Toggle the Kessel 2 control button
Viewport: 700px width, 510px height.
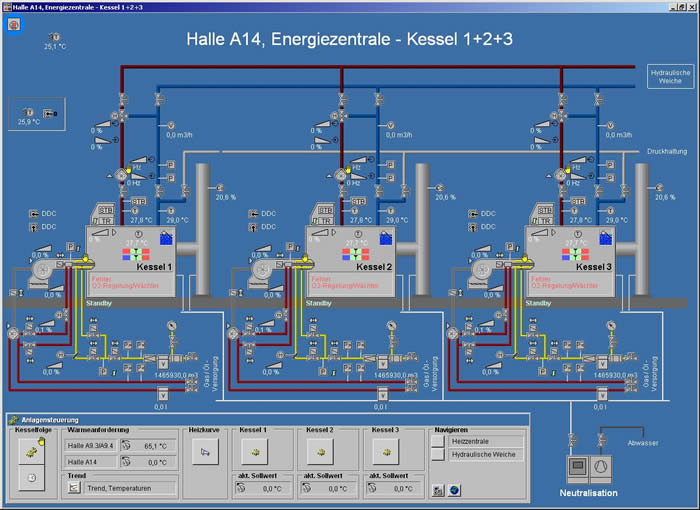(x=321, y=452)
